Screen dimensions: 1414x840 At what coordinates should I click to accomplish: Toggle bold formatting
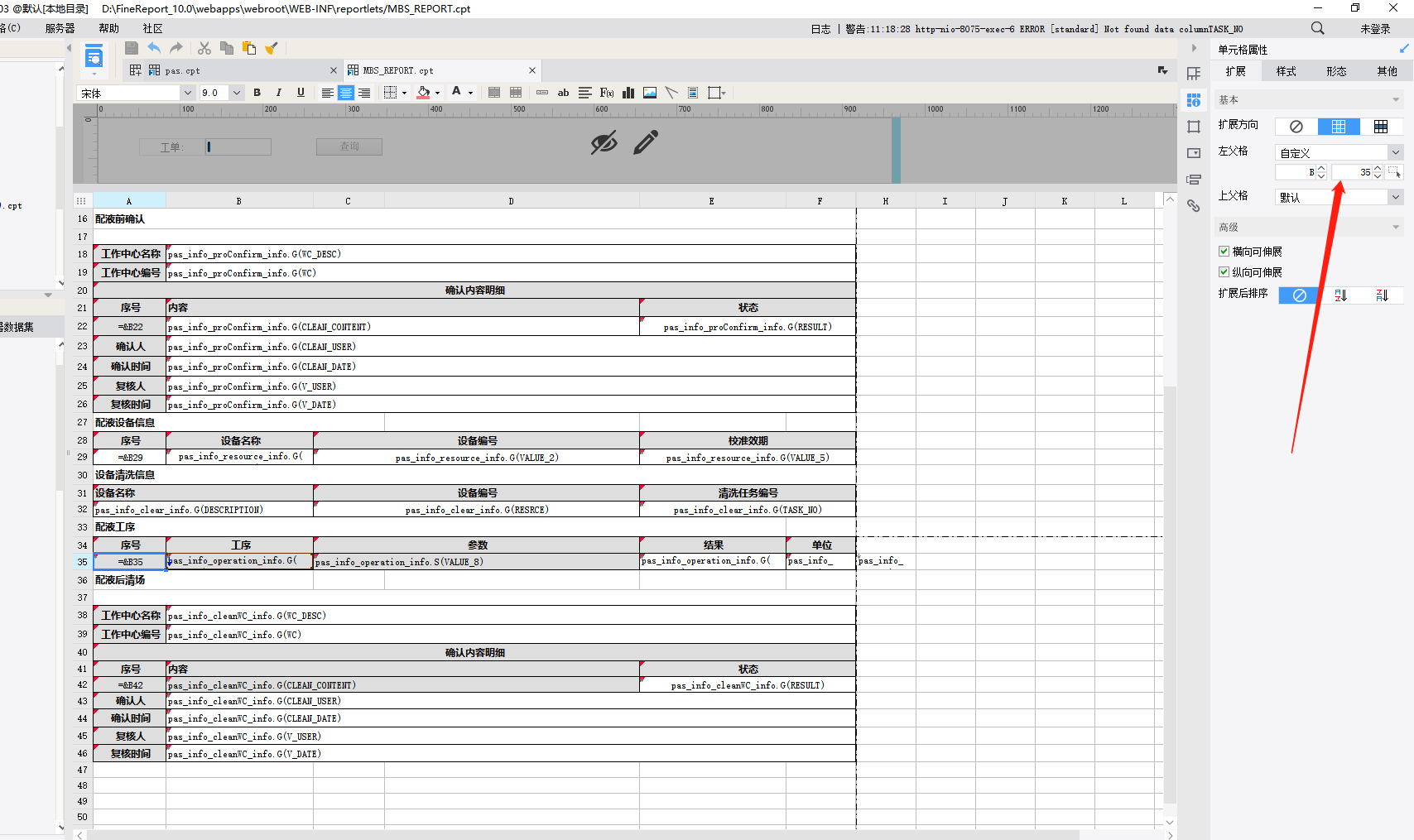(257, 93)
